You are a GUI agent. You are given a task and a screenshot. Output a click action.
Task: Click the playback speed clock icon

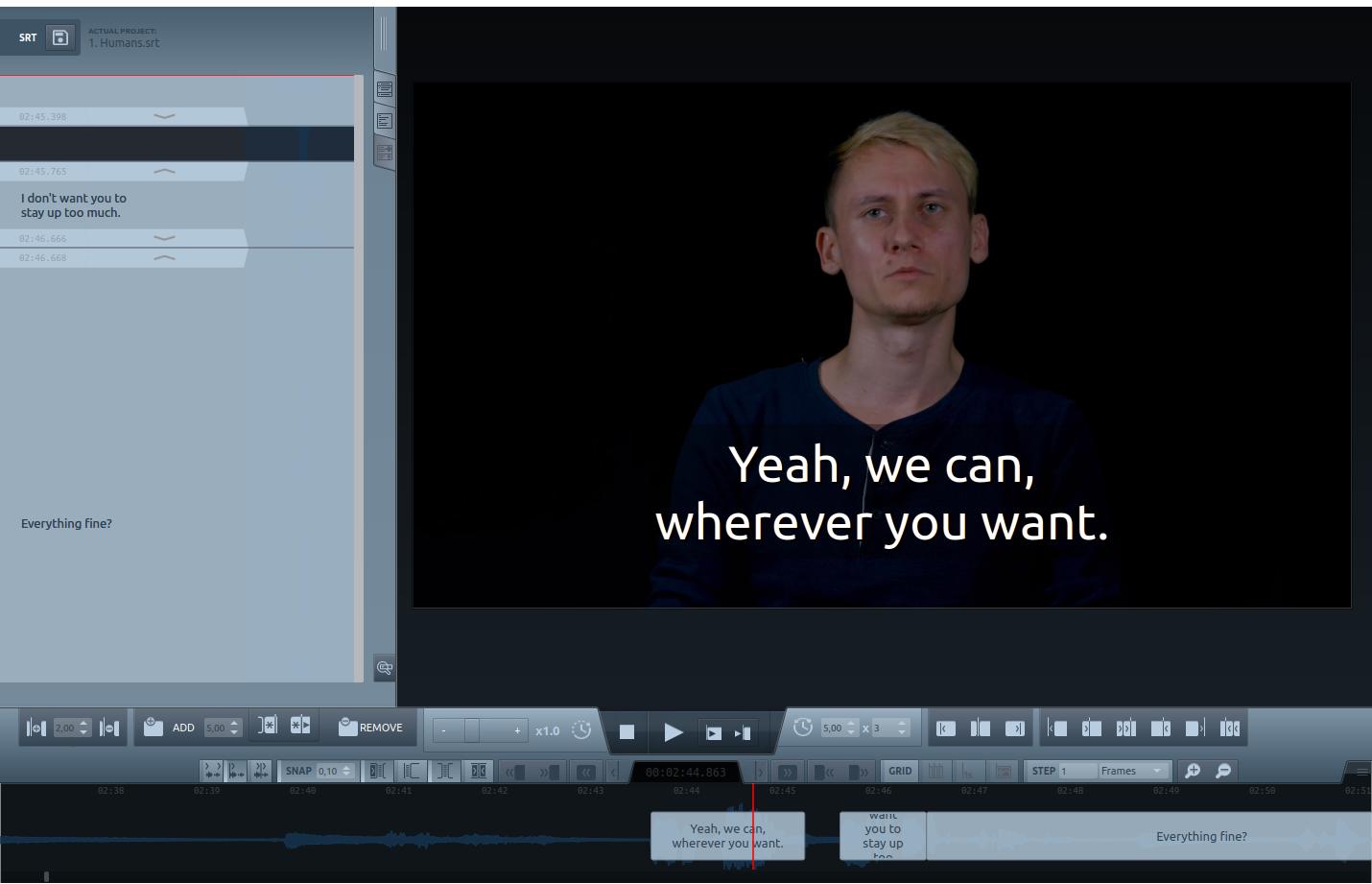click(x=581, y=729)
